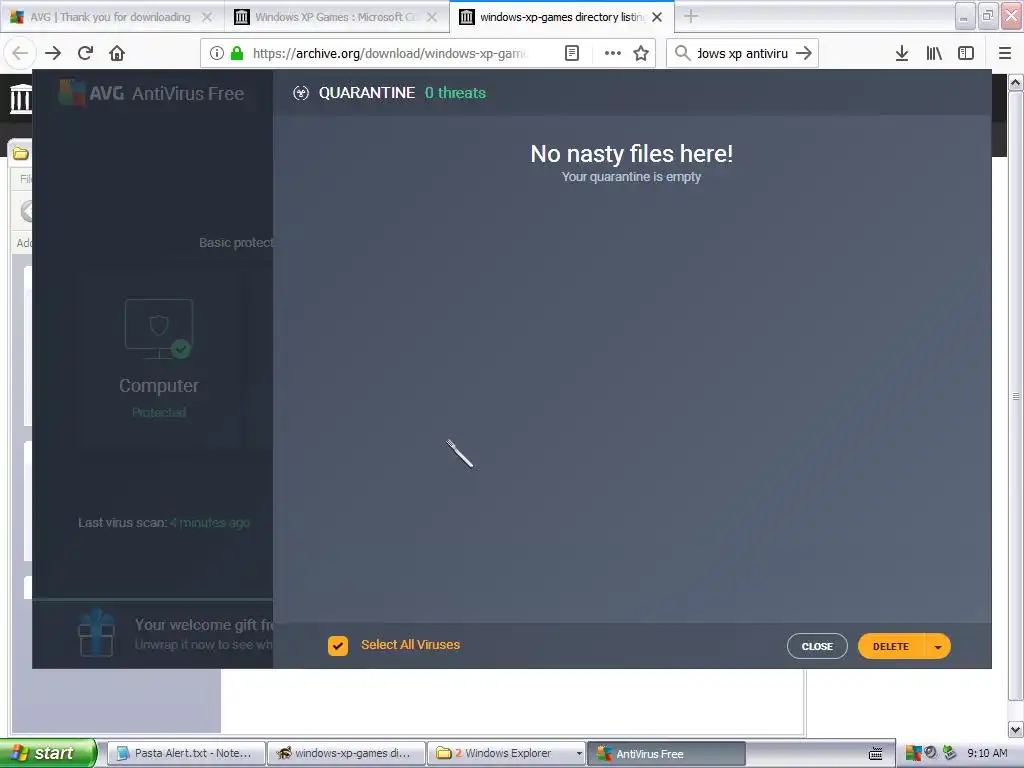This screenshot has height=768, width=1024.
Task: Click the quarantine biohazard icon
Action: tap(300, 93)
